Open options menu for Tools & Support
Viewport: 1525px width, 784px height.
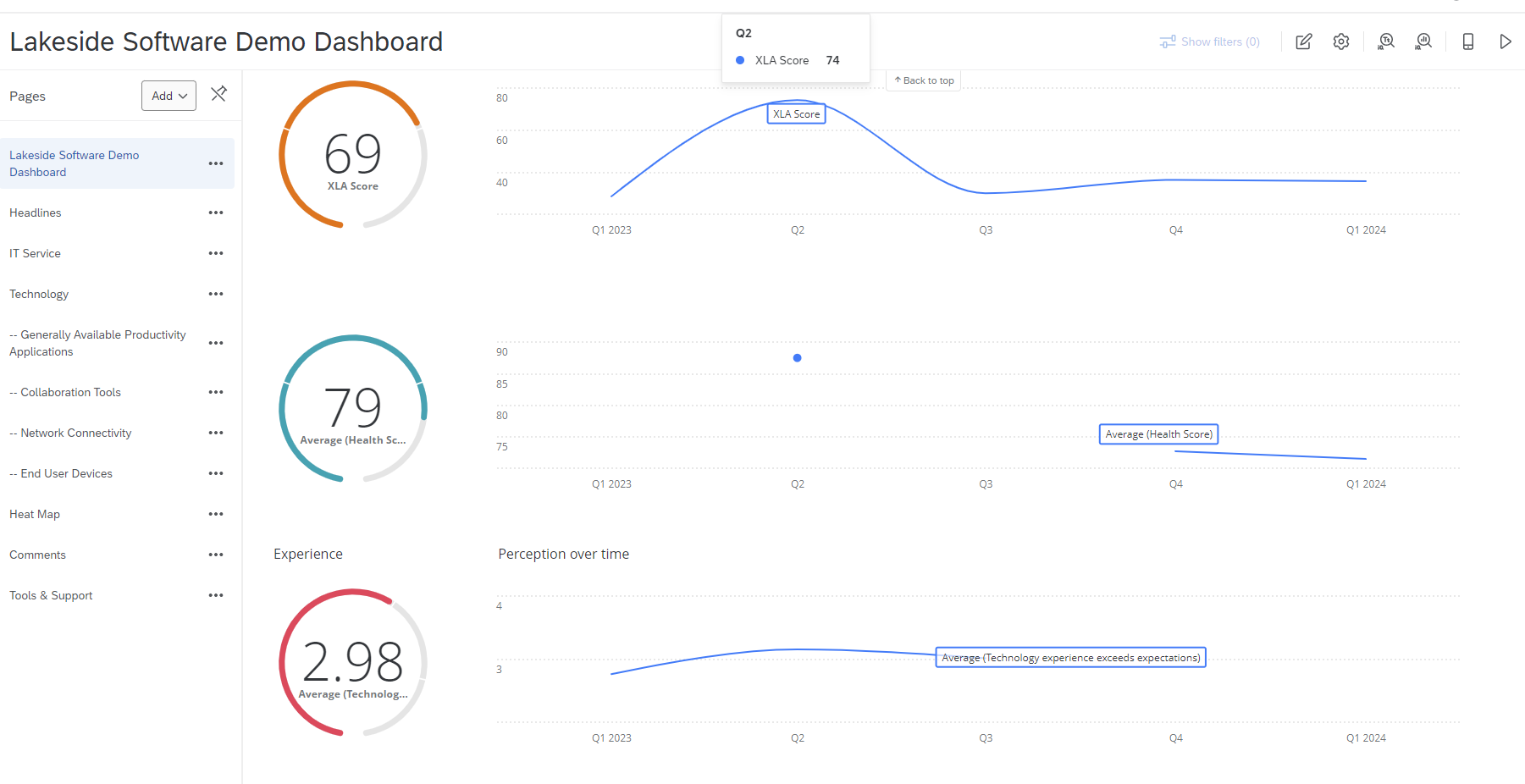point(216,595)
